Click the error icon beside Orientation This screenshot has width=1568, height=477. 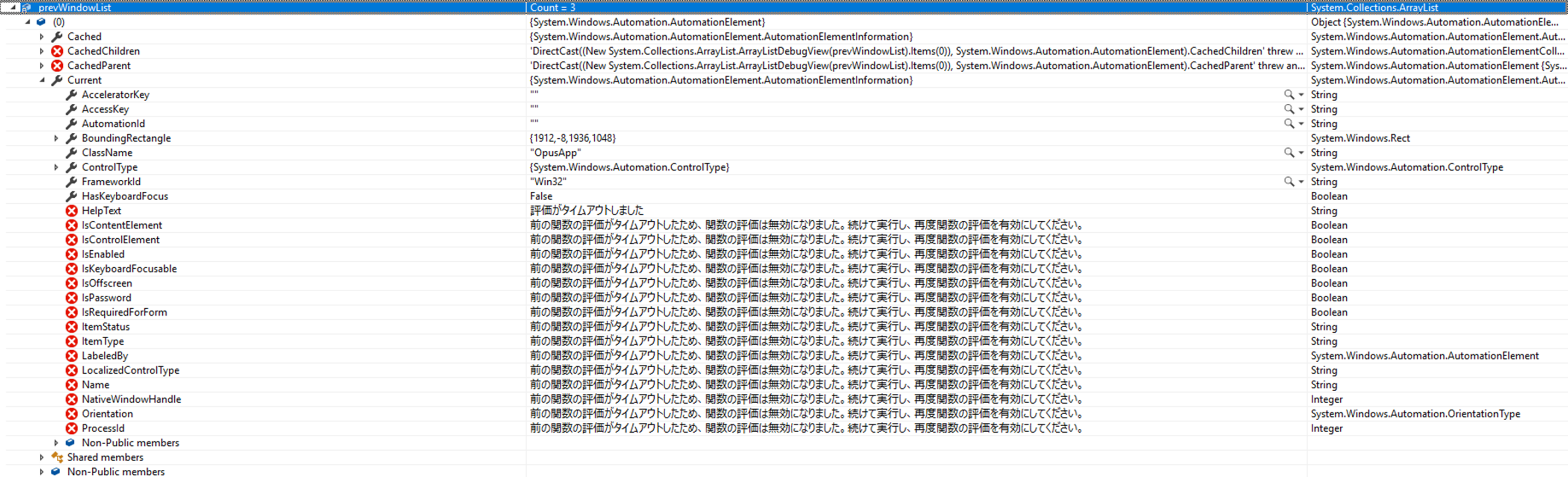[72, 414]
